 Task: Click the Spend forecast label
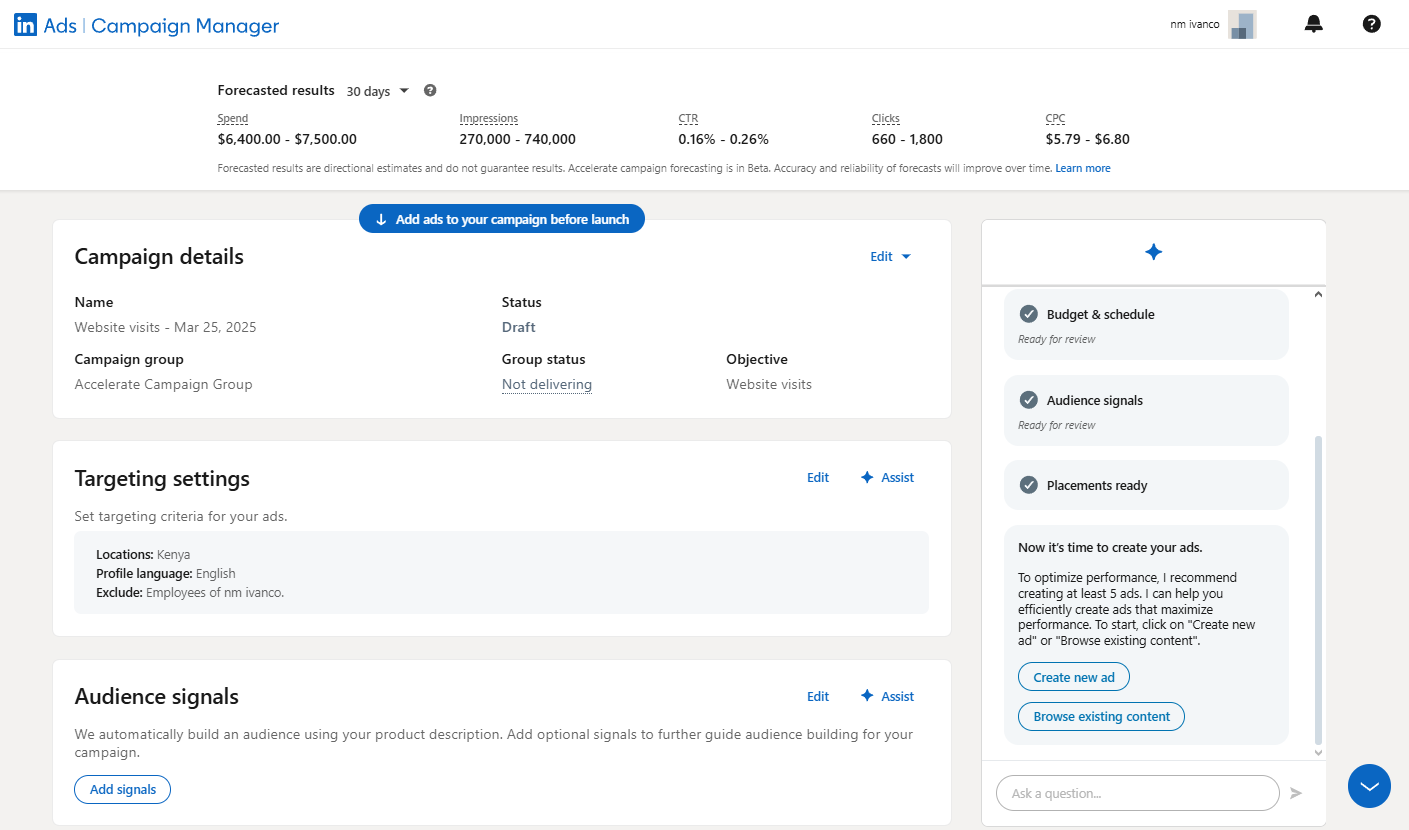click(233, 118)
